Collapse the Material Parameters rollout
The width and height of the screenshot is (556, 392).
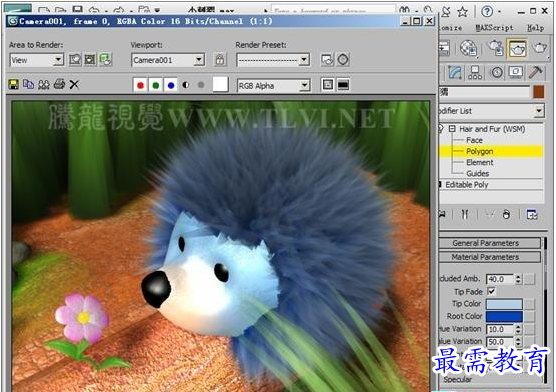(x=489, y=257)
